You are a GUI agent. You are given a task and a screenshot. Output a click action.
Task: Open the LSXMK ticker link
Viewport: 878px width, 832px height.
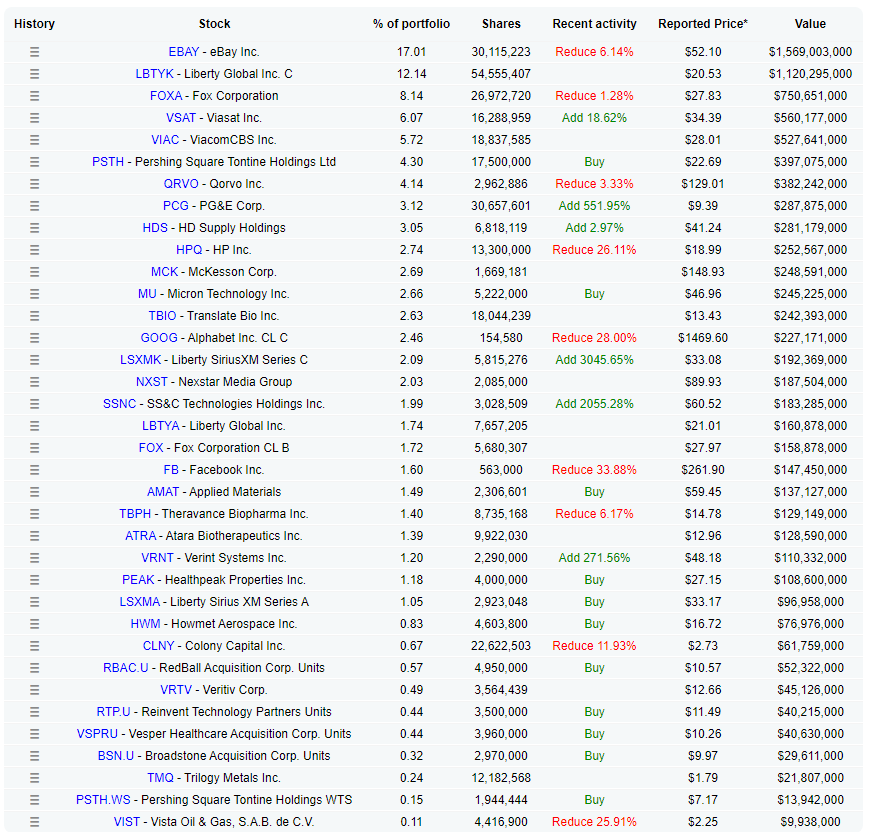click(141, 360)
